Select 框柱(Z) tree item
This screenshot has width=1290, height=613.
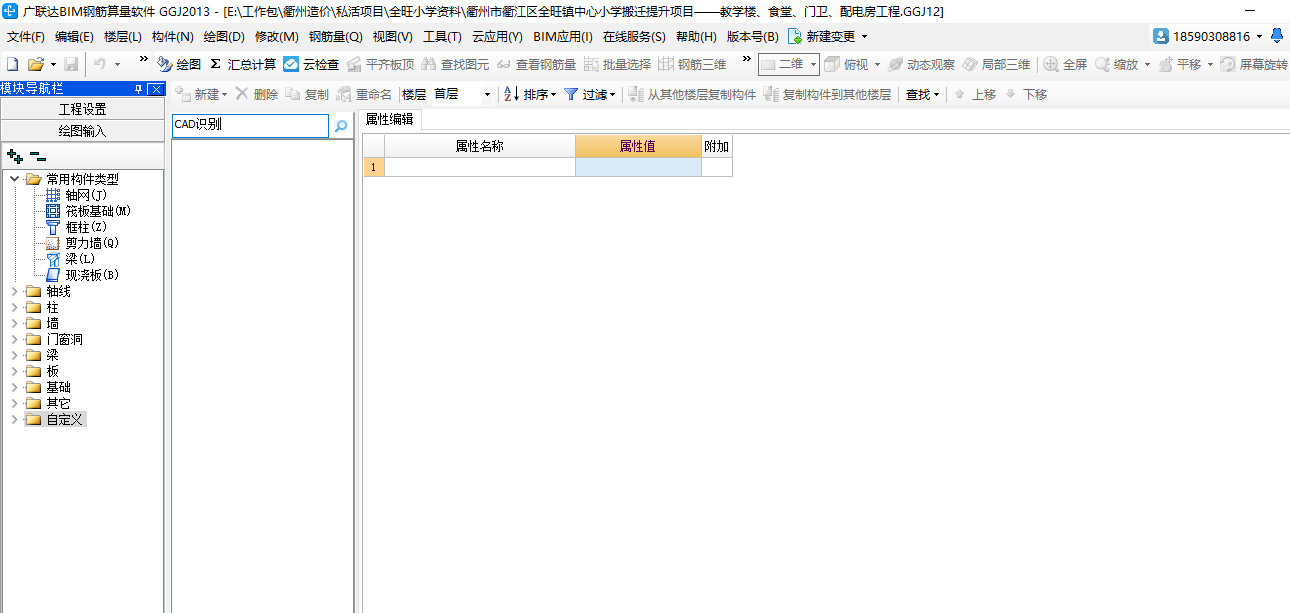(x=86, y=227)
